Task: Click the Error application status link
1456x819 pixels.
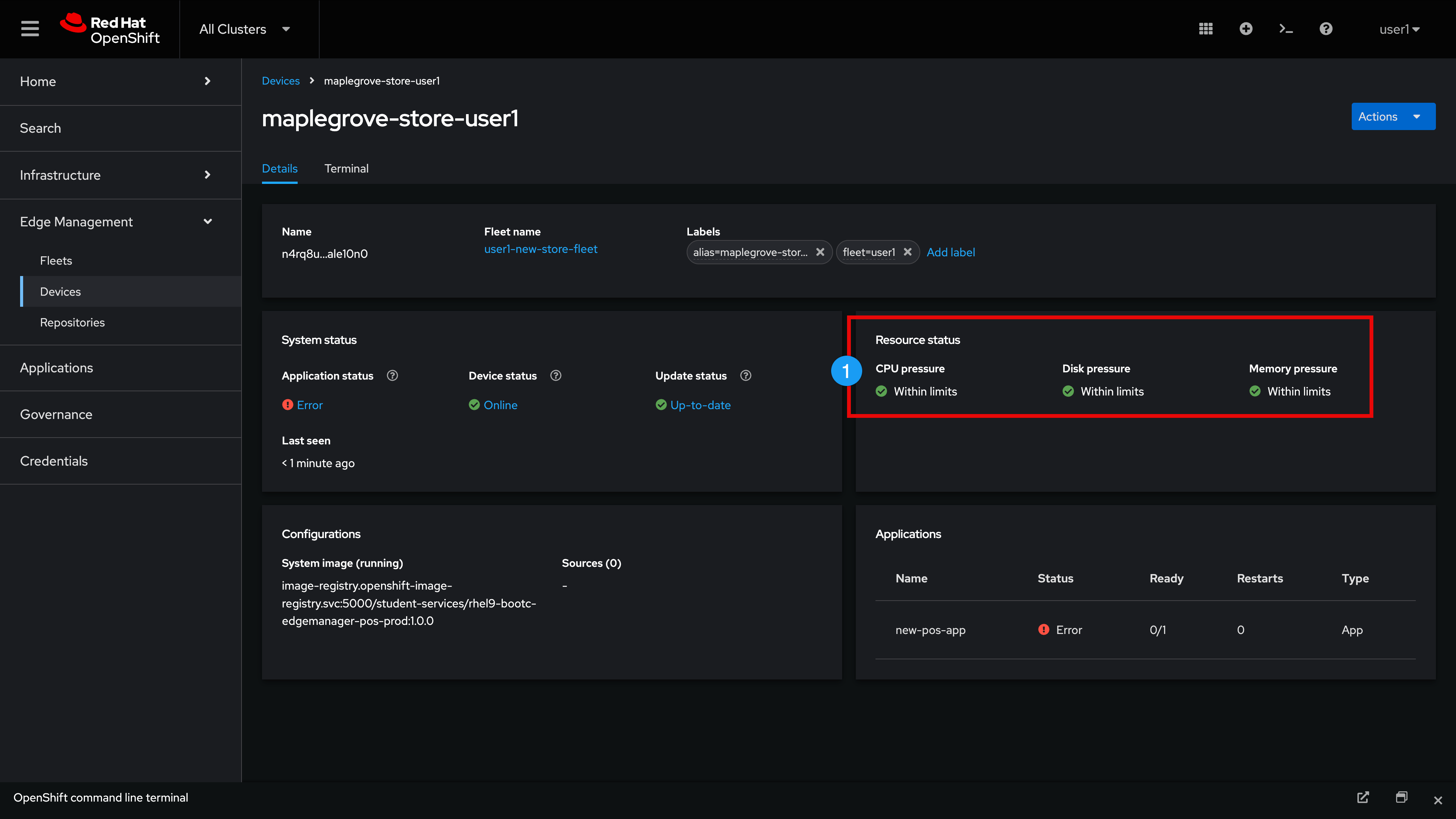Action: [x=310, y=405]
